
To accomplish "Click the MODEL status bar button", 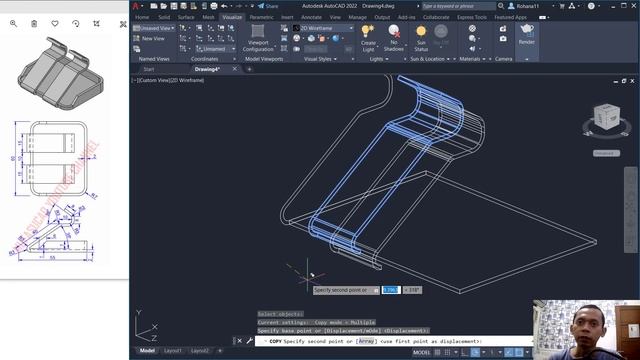I will pyautogui.click(x=421, y=352).
